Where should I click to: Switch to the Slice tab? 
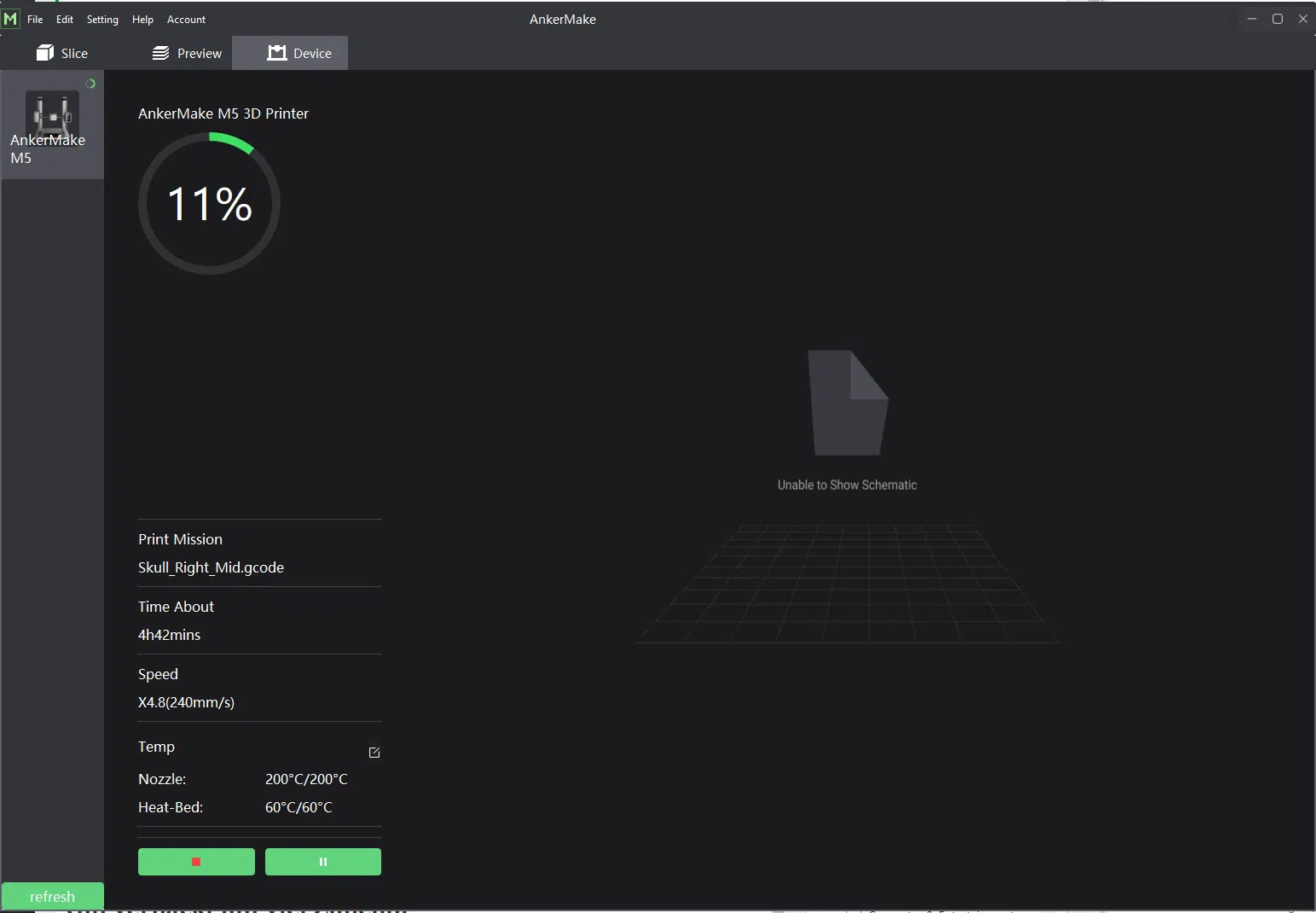[x=62, y=53]
